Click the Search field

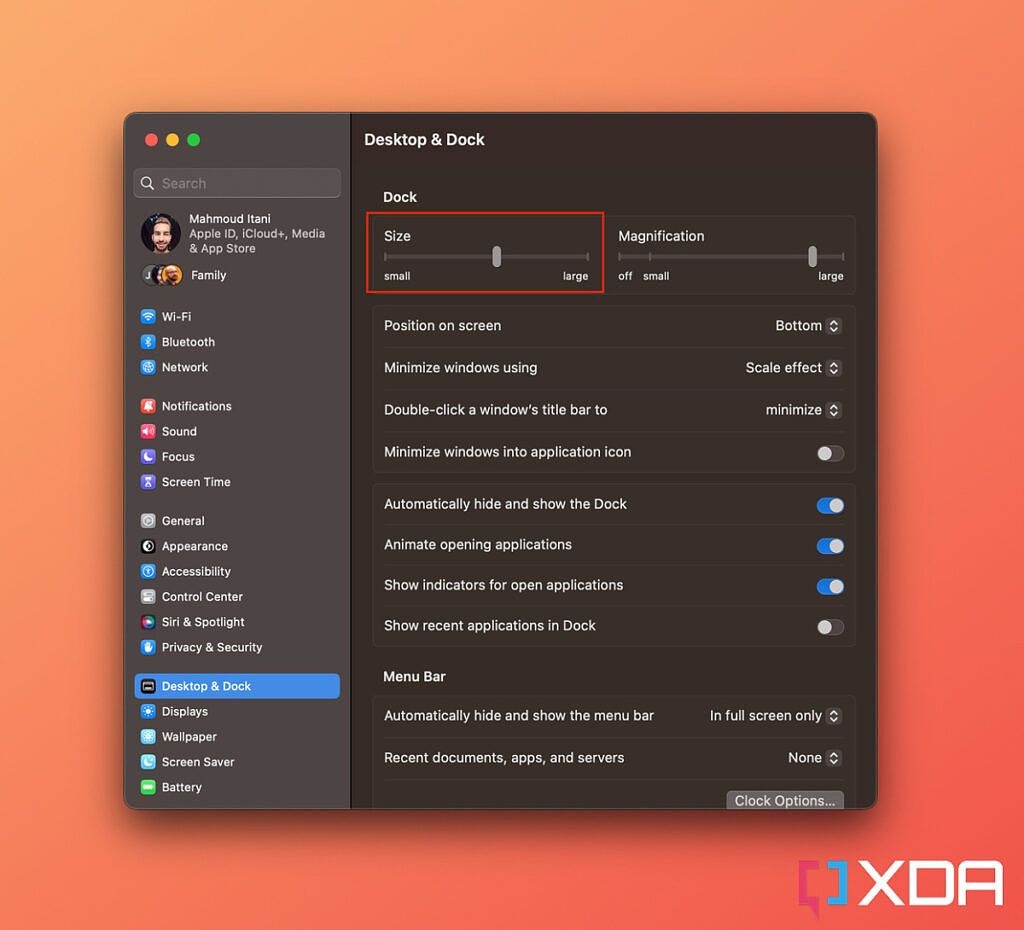click(x=237, y=183)
